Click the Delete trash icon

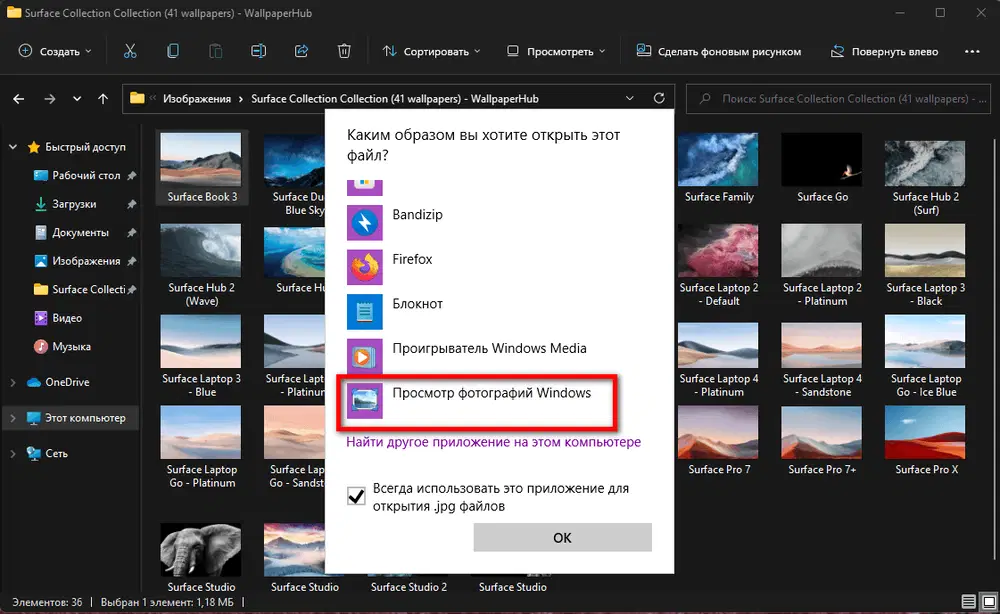[x=344, y=51]
